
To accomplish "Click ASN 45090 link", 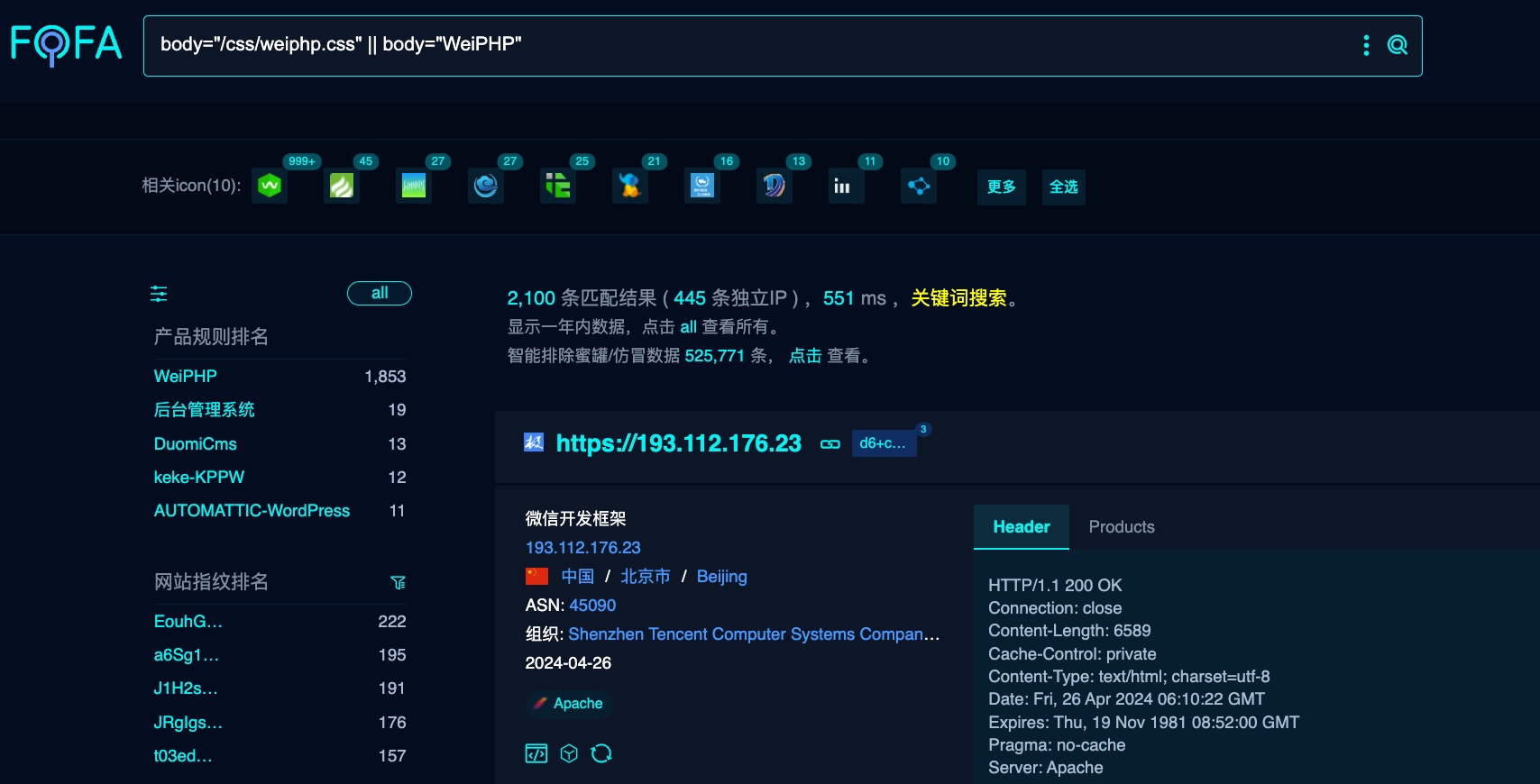I will click(x=592, y=606).
